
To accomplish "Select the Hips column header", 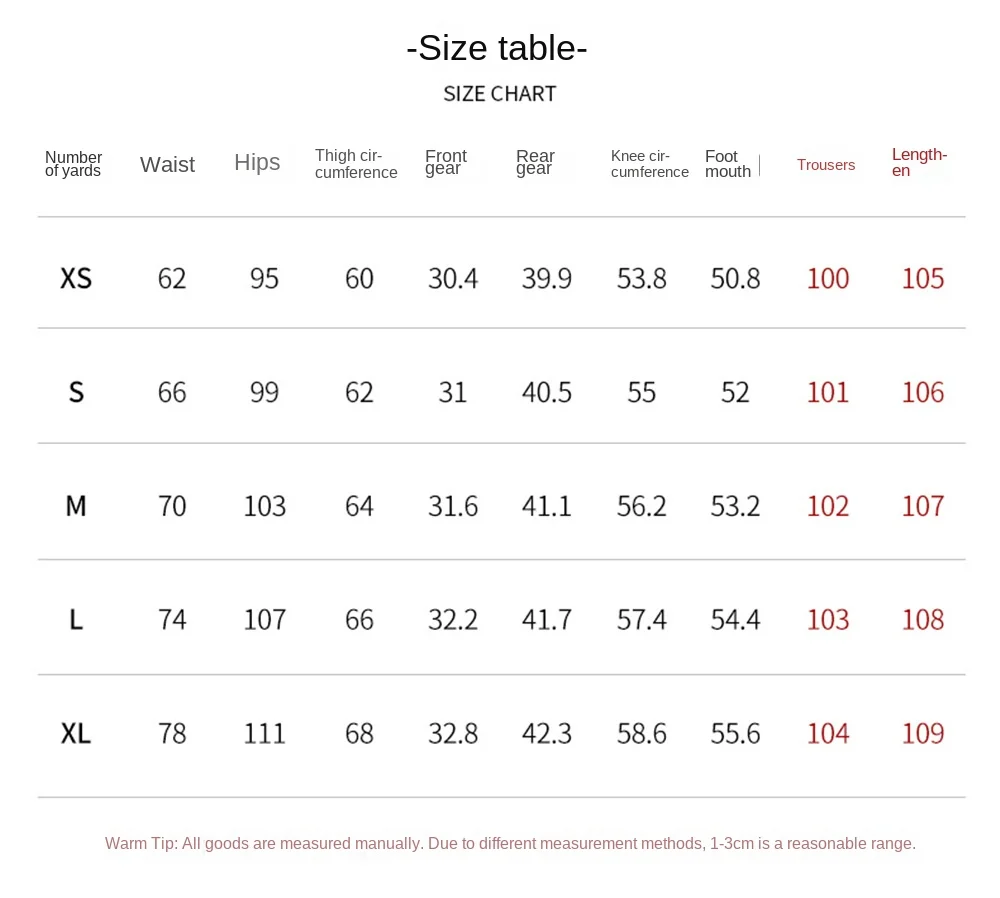I will point(257,163).
